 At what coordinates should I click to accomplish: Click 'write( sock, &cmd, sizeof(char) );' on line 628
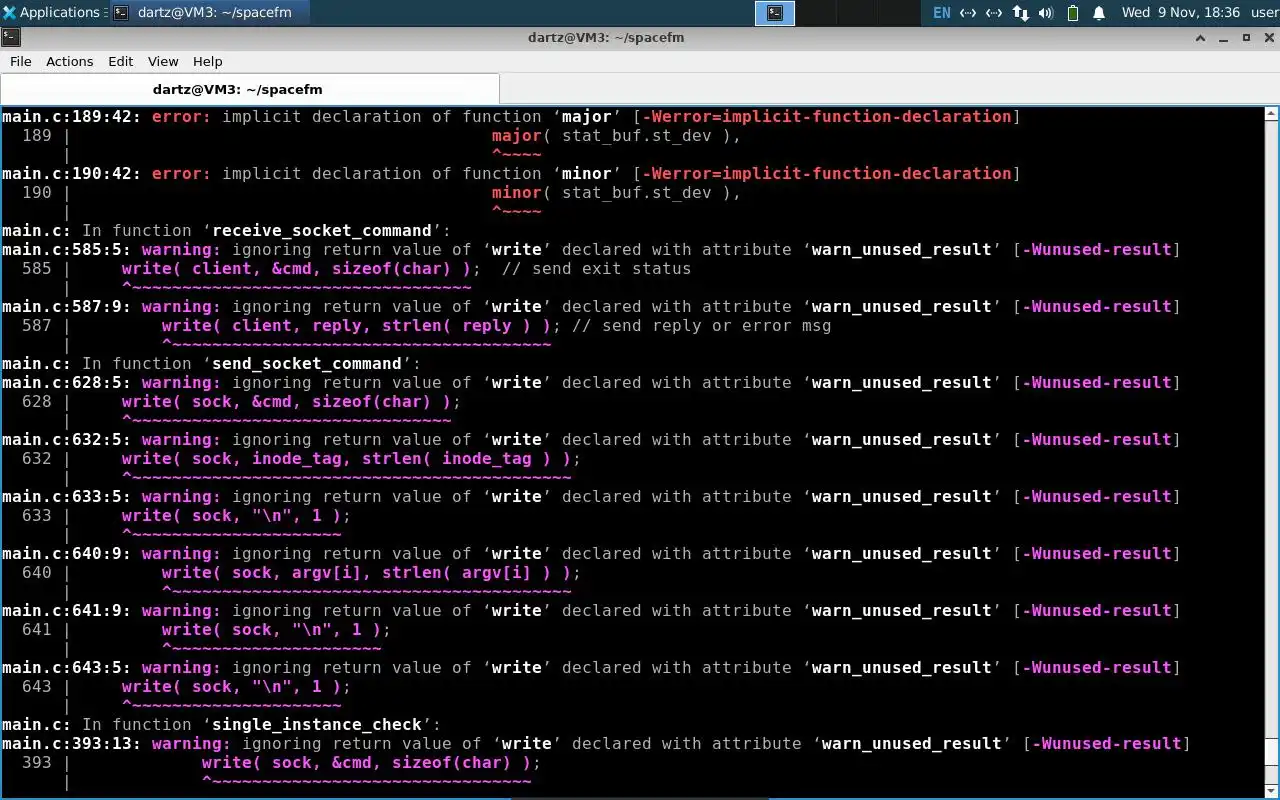tap(292, 402)
